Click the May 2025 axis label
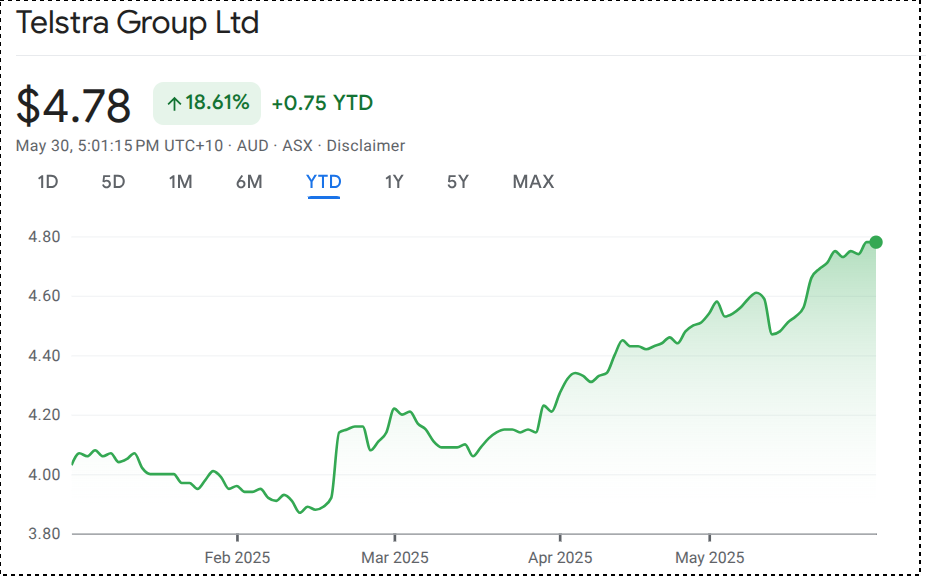This screenshot has height=576, width=926. click(709, 557)
